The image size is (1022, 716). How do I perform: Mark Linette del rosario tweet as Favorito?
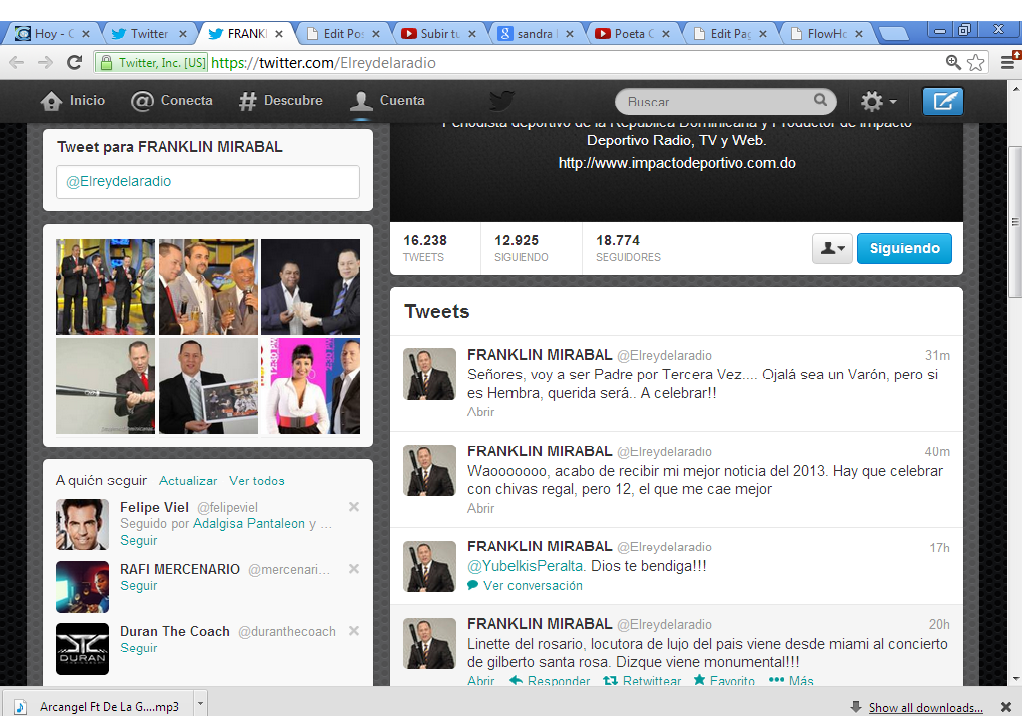click(x=724, y=680)
